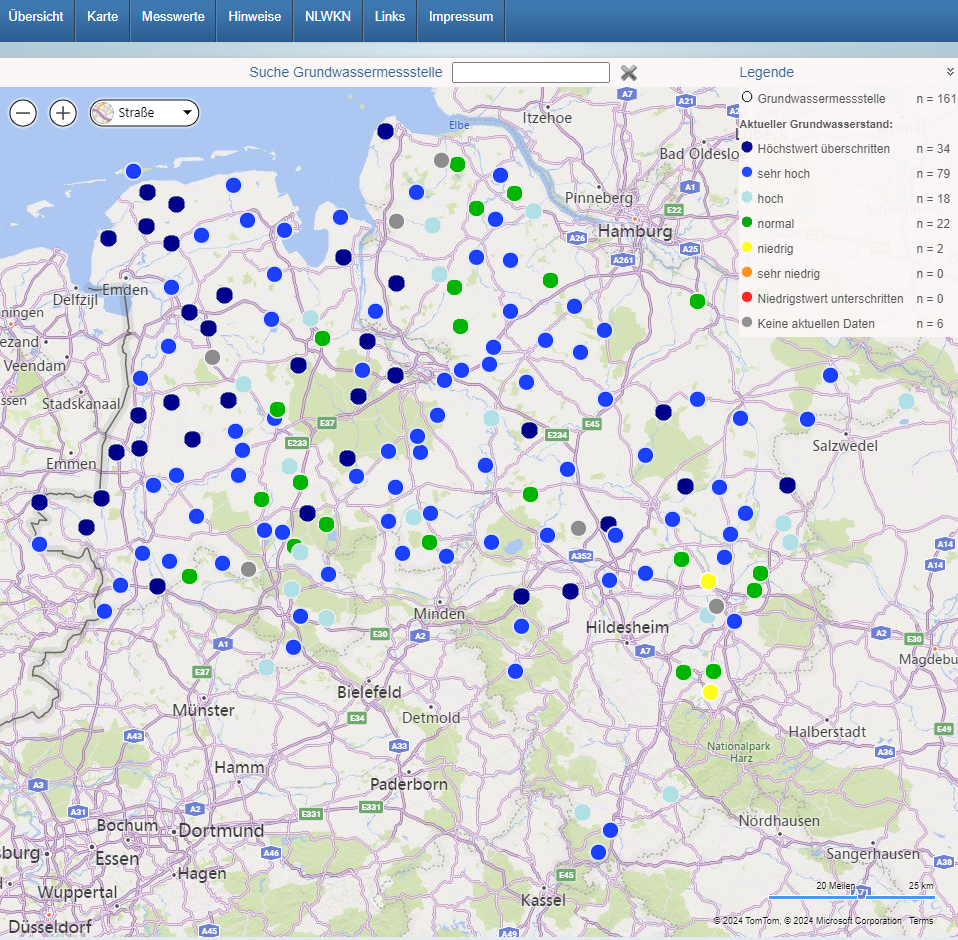Click the zoom out minus button
Image resolution: width=958 pixels, height=940 pixels.
(24, 113)
